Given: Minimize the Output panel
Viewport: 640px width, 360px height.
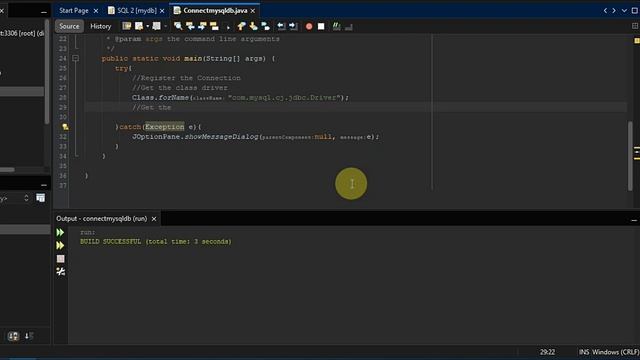Looking at the screenshot, I should (634, 220).
